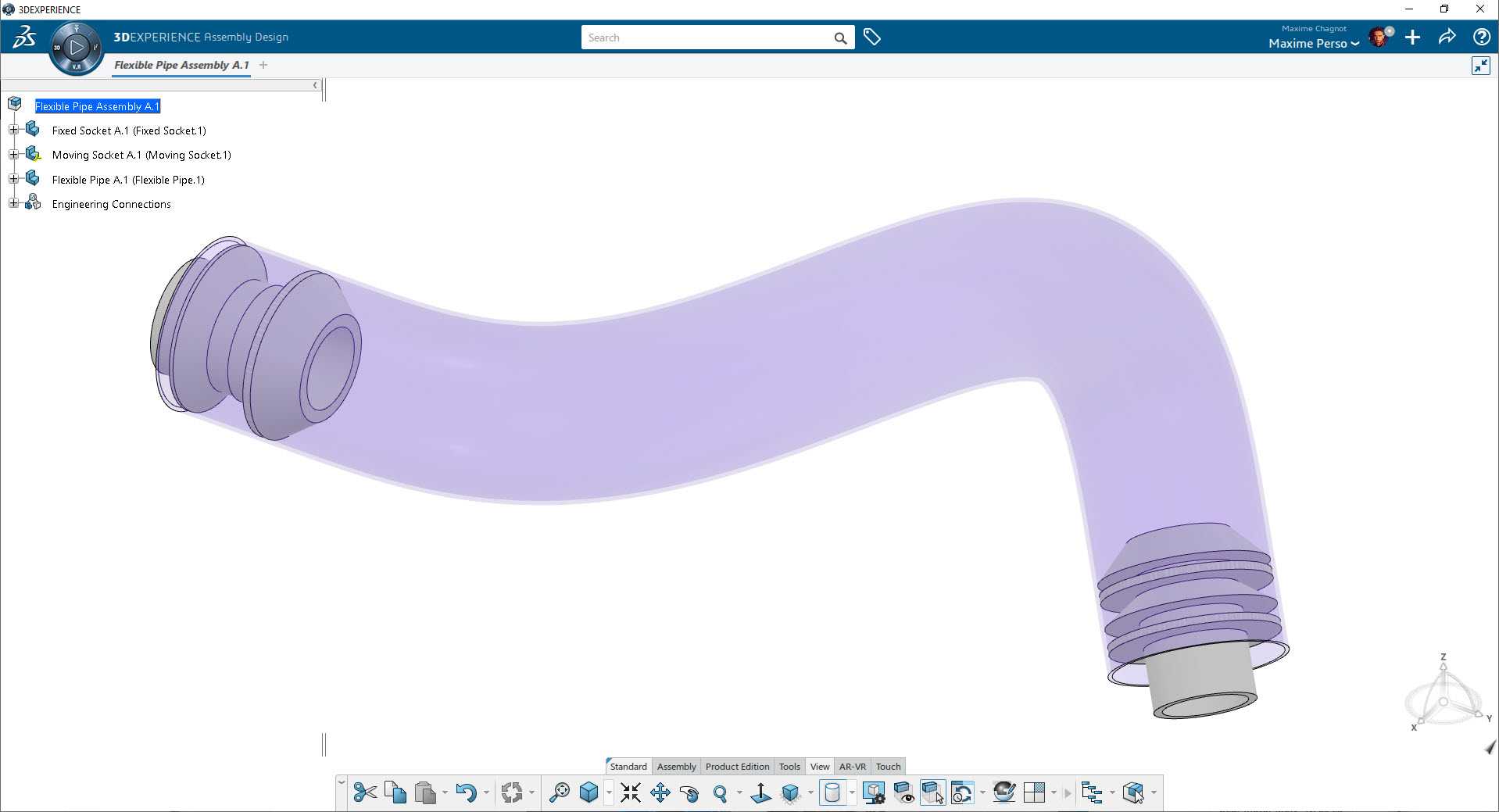The image size is (1499, 812).
Task: Open dropdown arrow next to Undo icon
Action: tap(486, 792)
